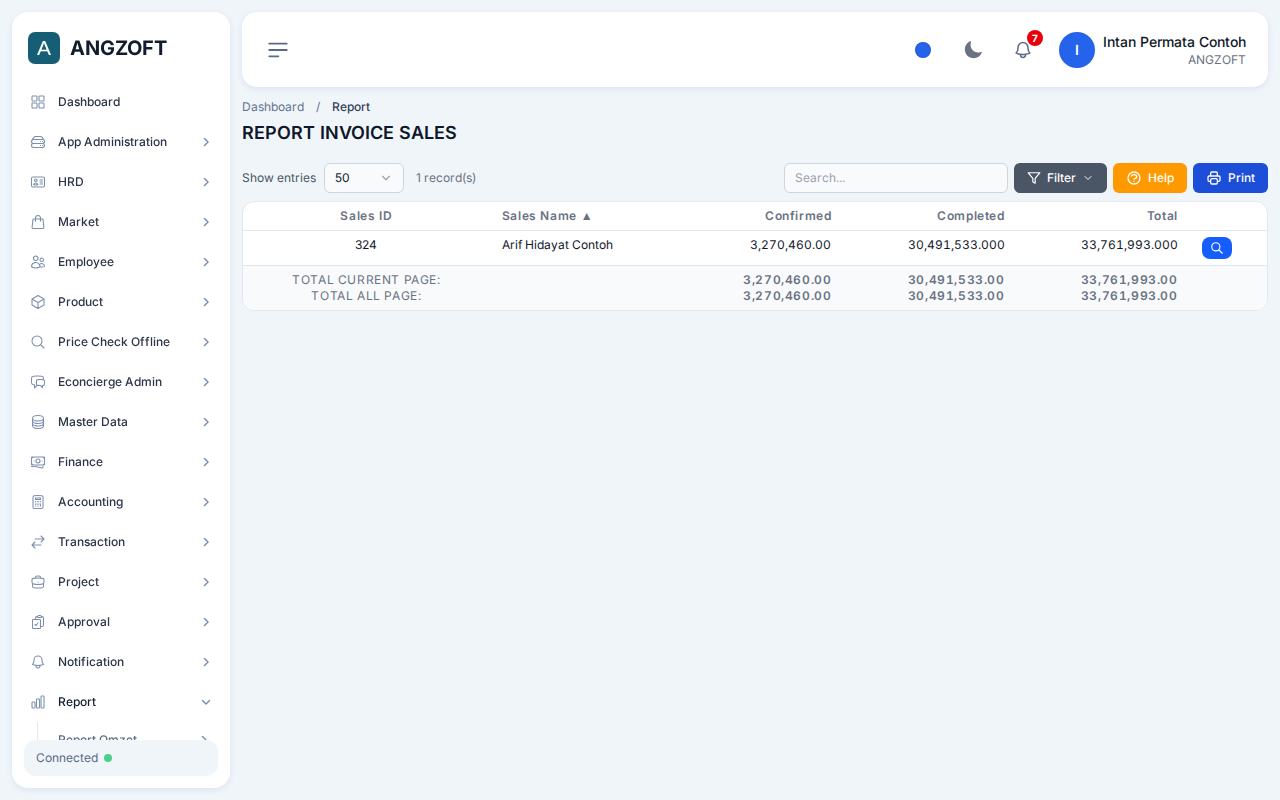Click the Econcierge Admin chat icon
This screenshot has width=1280, height=800.
coord(38,382)
